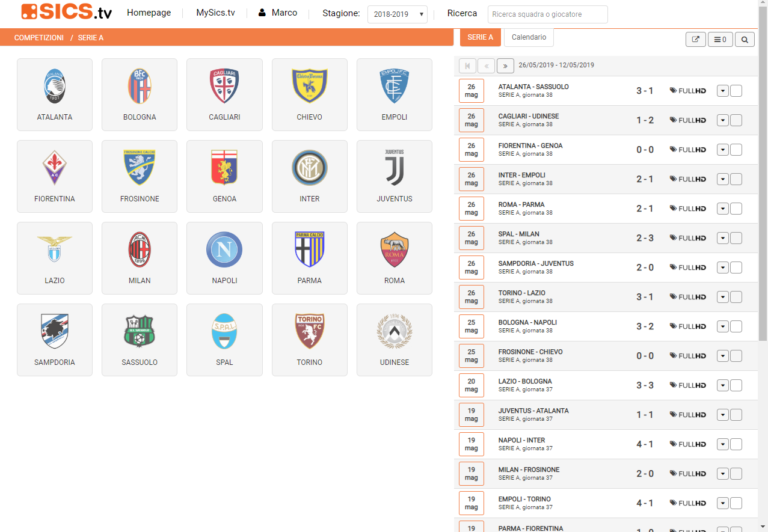Select the Inter - Empoli match checkbox
Viewport: 768px width, 532px height.
736,179
